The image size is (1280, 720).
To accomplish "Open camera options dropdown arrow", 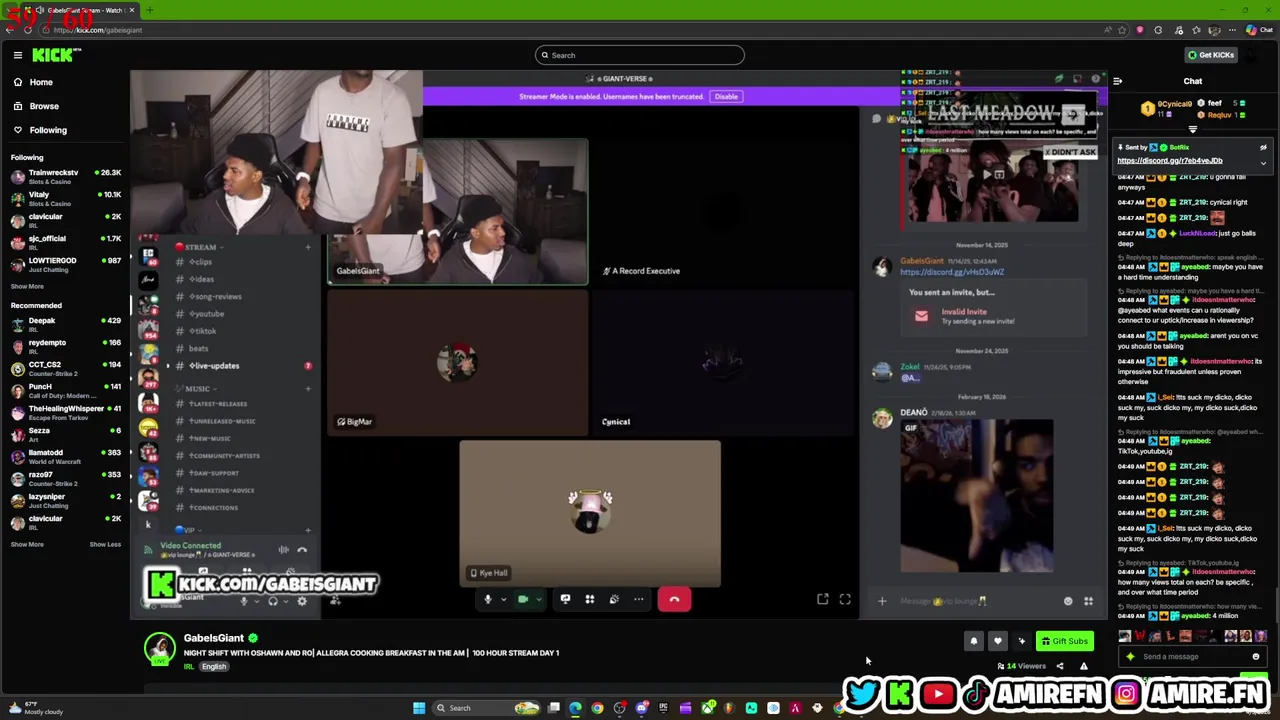I will pos(538,599).
